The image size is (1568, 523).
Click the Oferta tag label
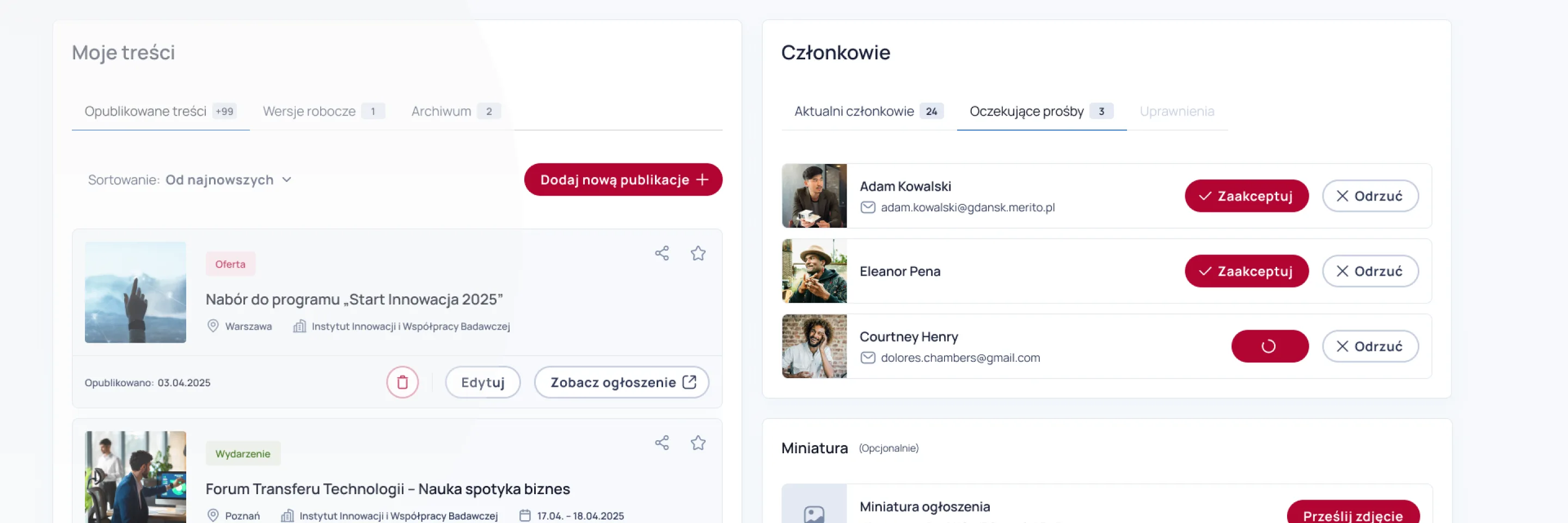230,264
